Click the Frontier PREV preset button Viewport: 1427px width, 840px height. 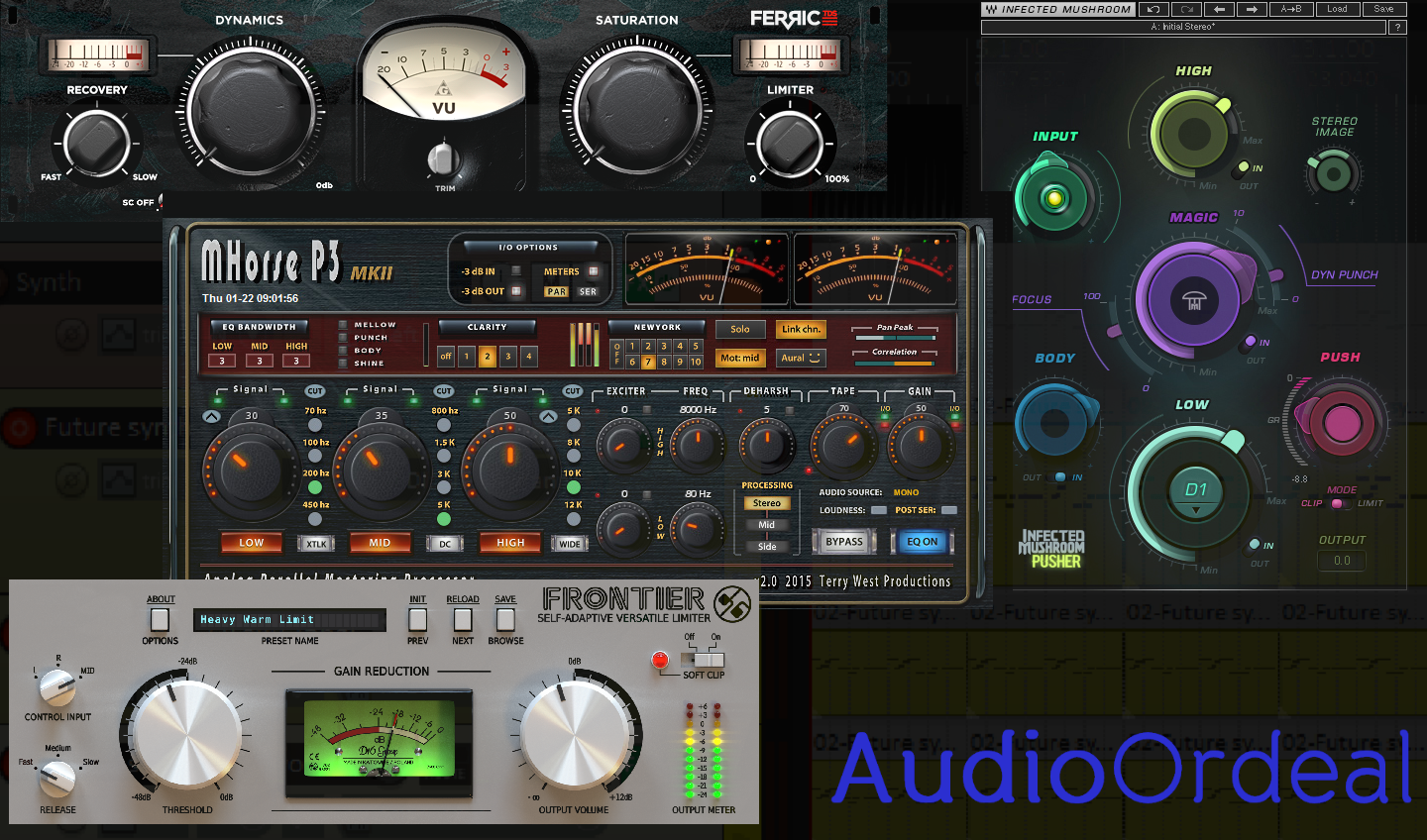point(418,619)
